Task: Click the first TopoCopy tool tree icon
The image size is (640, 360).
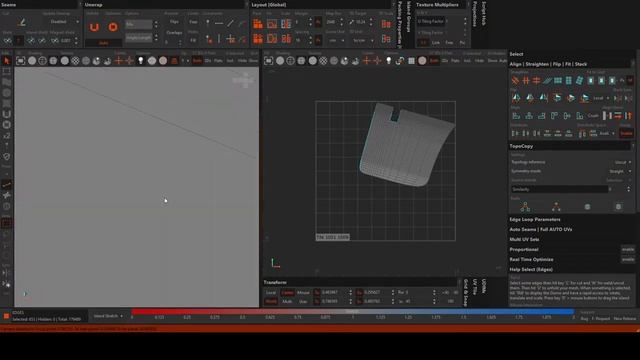Action: 525,207
